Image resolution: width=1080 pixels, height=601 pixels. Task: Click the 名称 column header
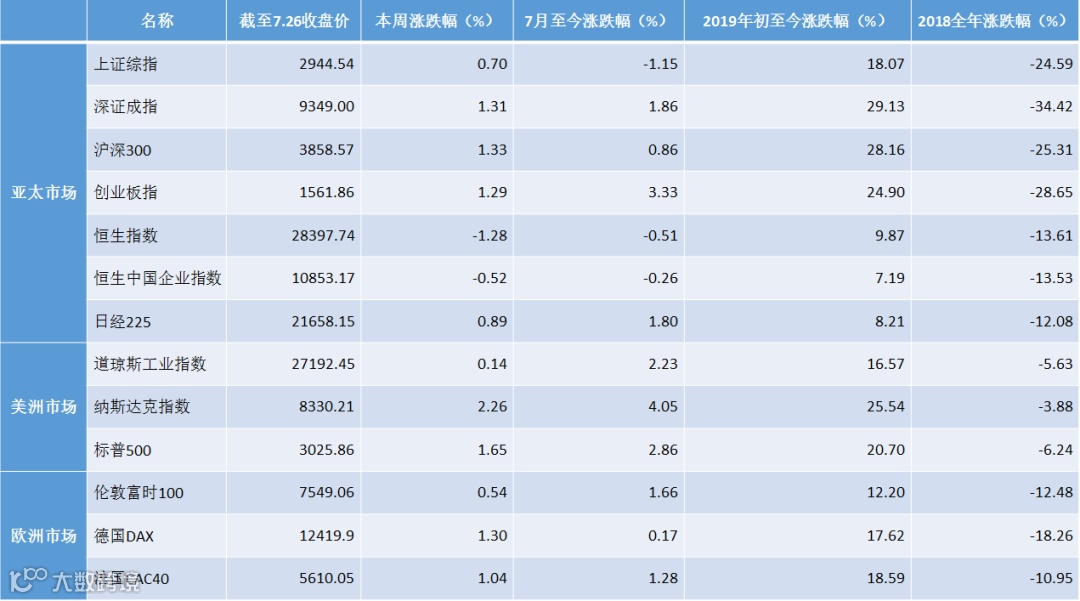[157, 21]
